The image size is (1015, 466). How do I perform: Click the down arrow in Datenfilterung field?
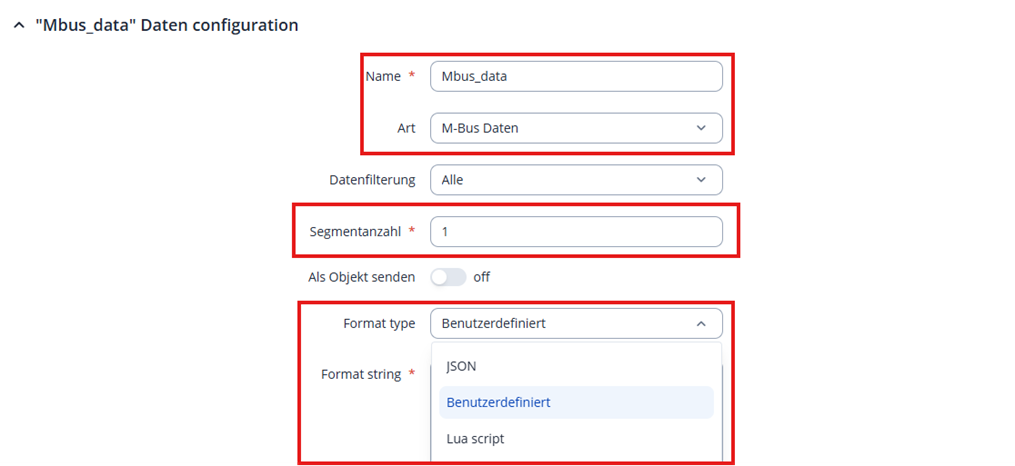(701, 180)
